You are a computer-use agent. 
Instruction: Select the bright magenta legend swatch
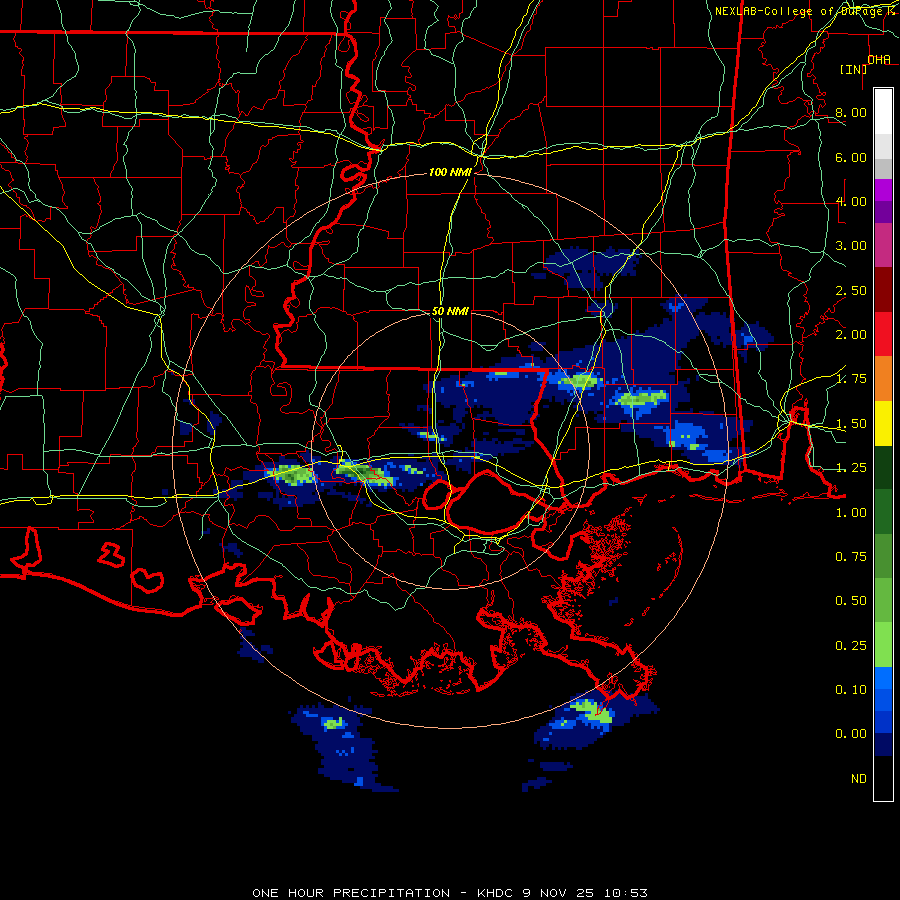click(883, 190)
